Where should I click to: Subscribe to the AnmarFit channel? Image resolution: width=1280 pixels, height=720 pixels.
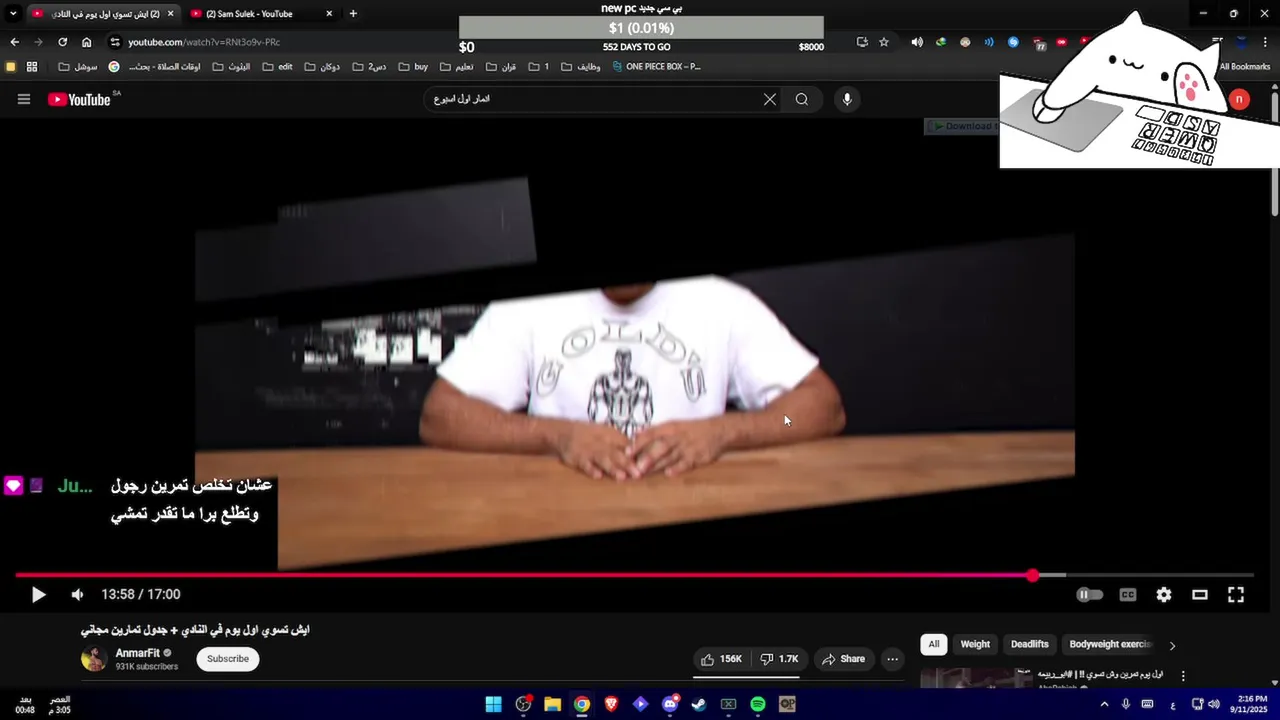[x=228, y=659]
